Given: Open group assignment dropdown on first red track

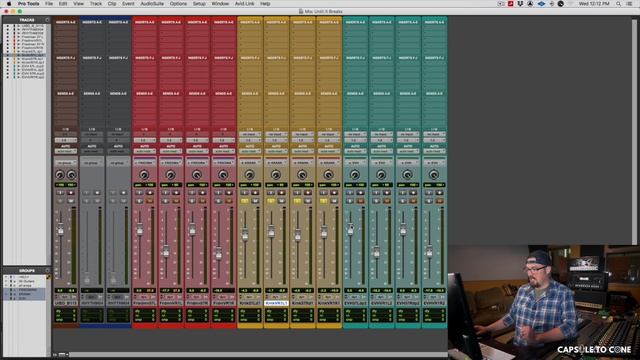Looking at the screenshot, I should [x=144, y=163].
